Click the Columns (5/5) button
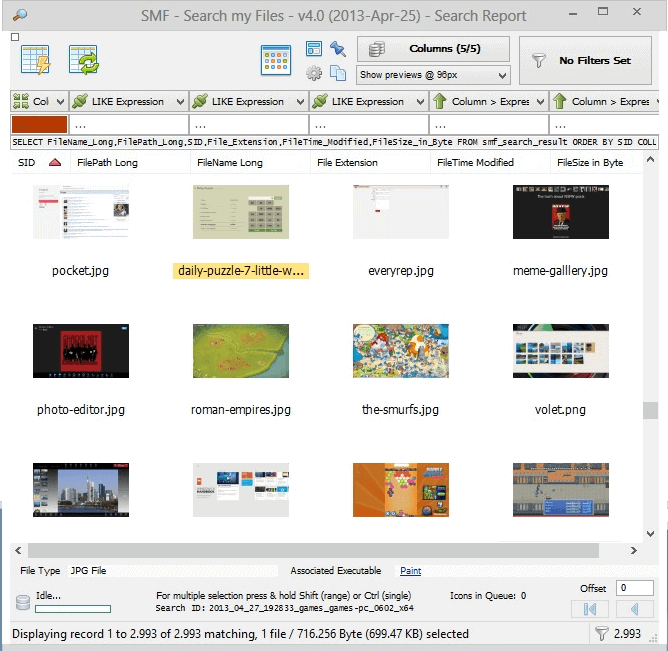 433,49
